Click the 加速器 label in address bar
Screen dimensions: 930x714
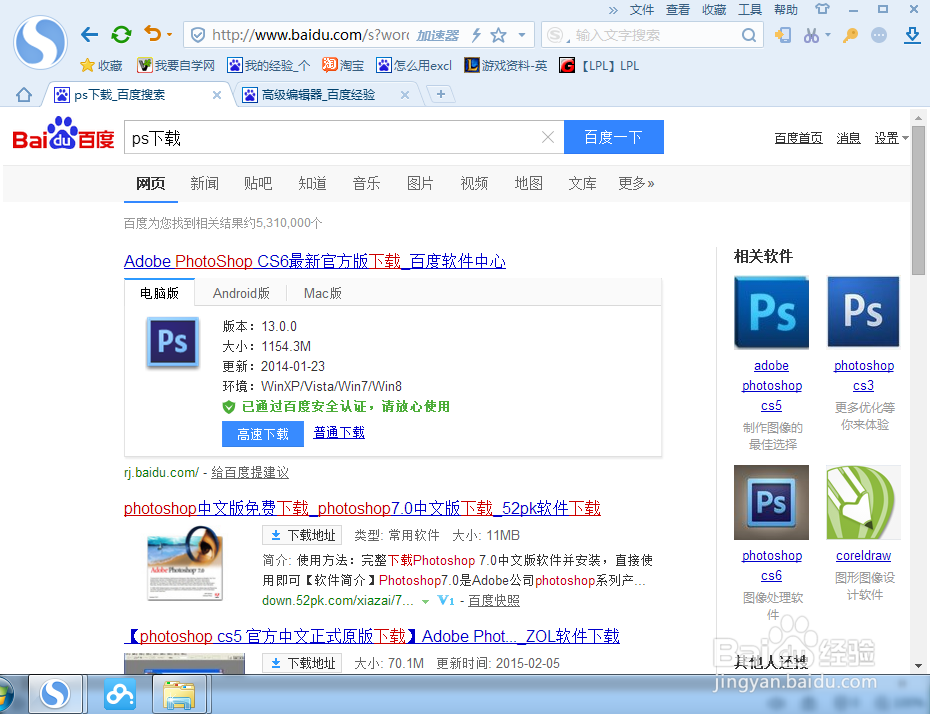(437, 36)
